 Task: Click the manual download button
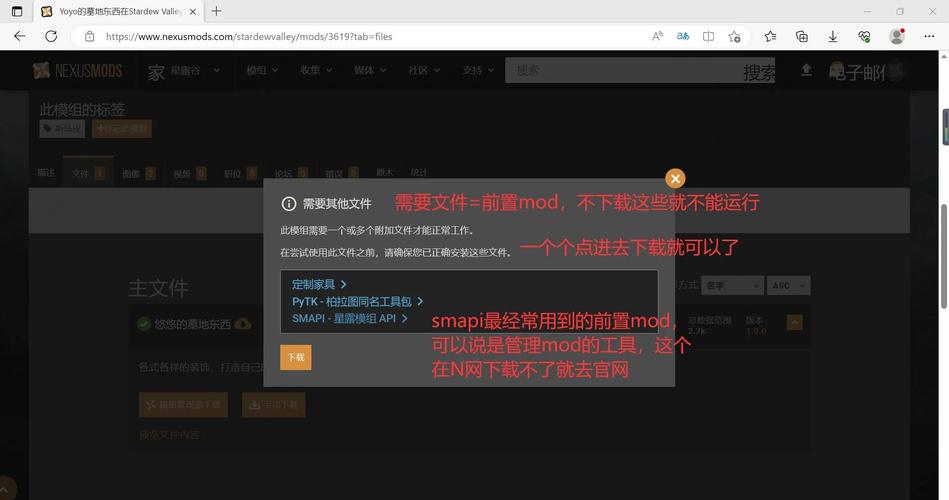[x=274, y=404]
